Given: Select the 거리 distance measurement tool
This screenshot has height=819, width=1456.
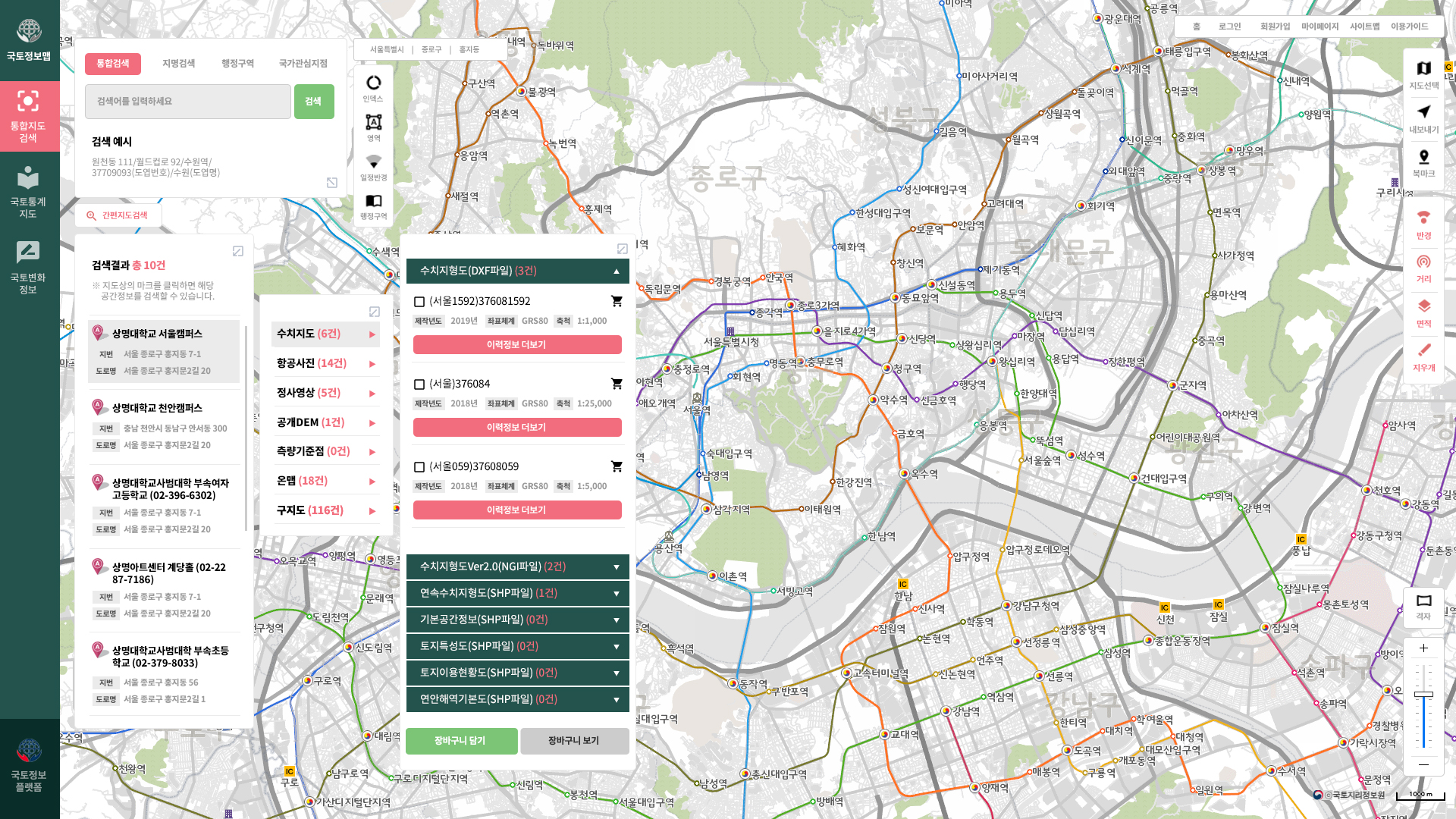Looking at the screenshot, I should click(x=1423, y=262).
